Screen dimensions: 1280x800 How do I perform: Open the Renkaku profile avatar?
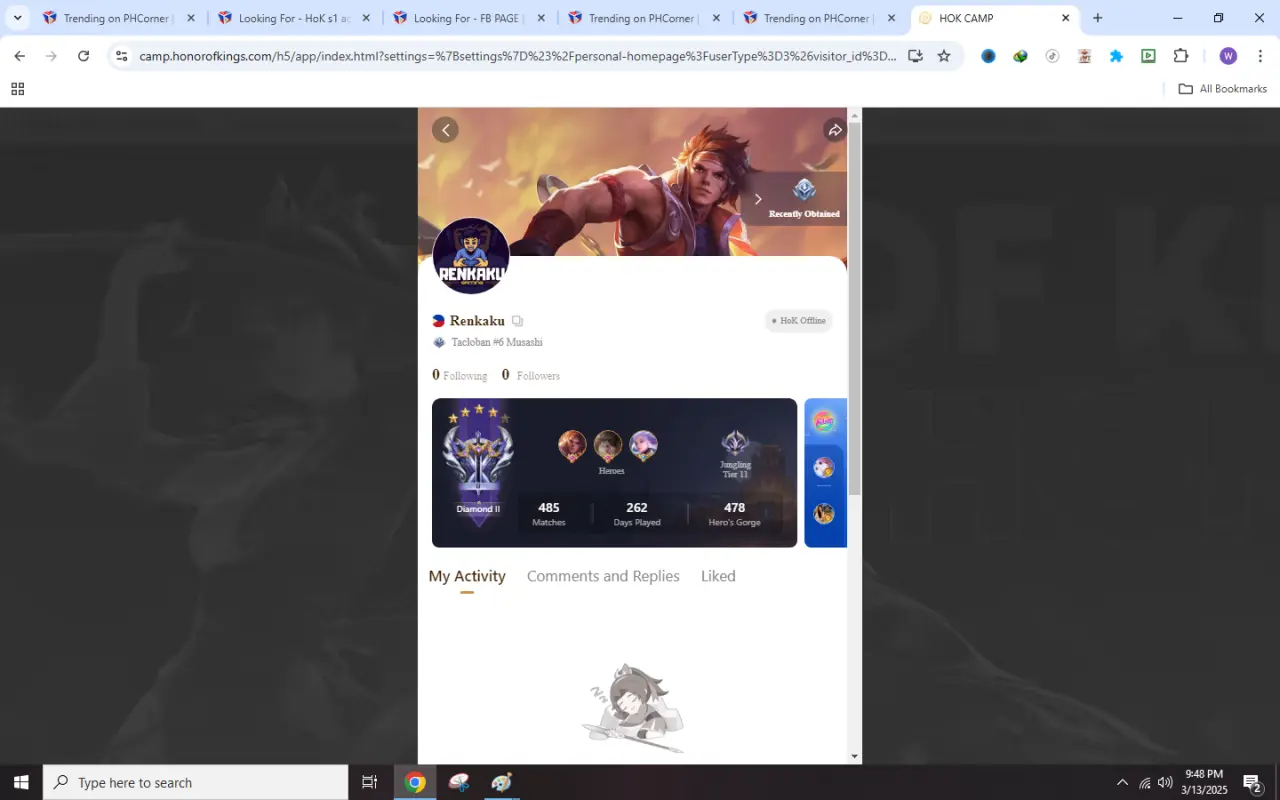point(471,256)
